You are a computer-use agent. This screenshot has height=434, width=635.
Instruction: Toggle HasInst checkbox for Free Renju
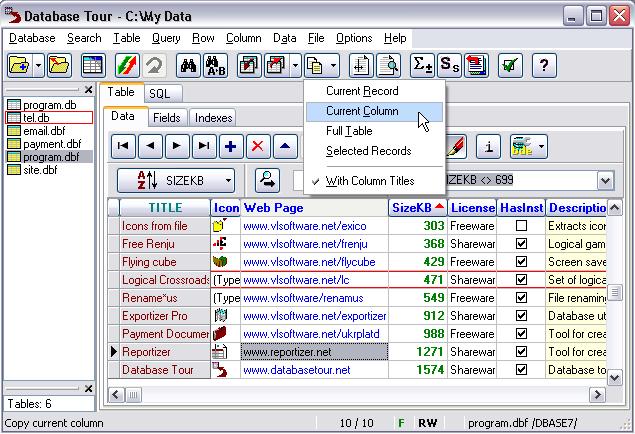coord(521,244)
